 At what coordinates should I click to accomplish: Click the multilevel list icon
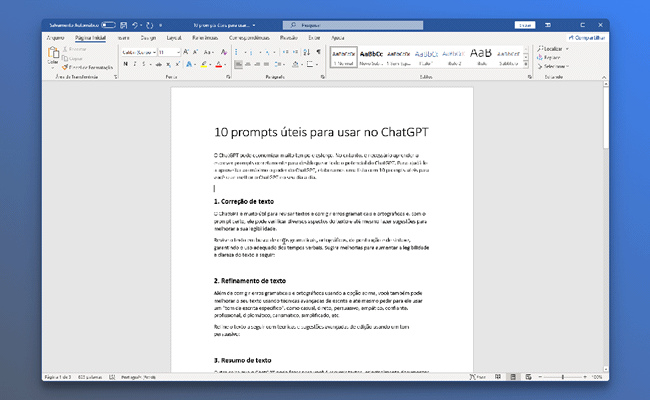pos(267,52)
